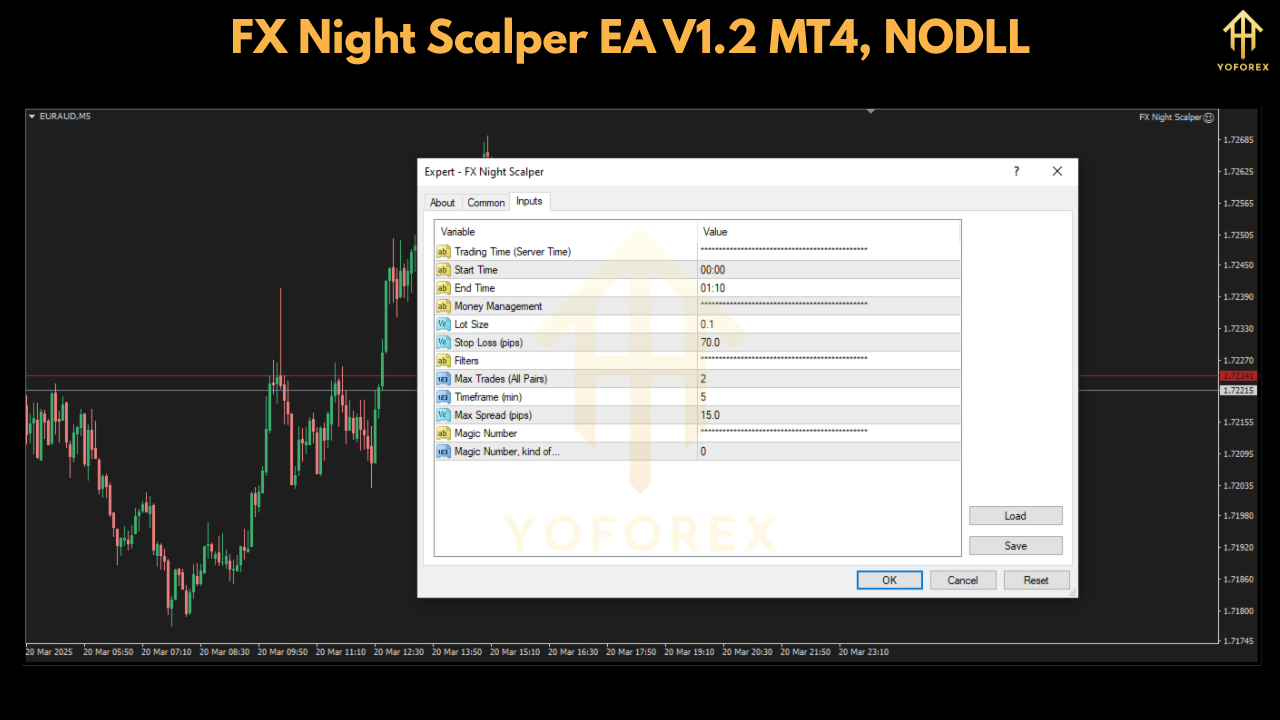The height and width of the screenshot is (720, 1280).
Task: Click the Reset button
Action: coord(1036,580)
